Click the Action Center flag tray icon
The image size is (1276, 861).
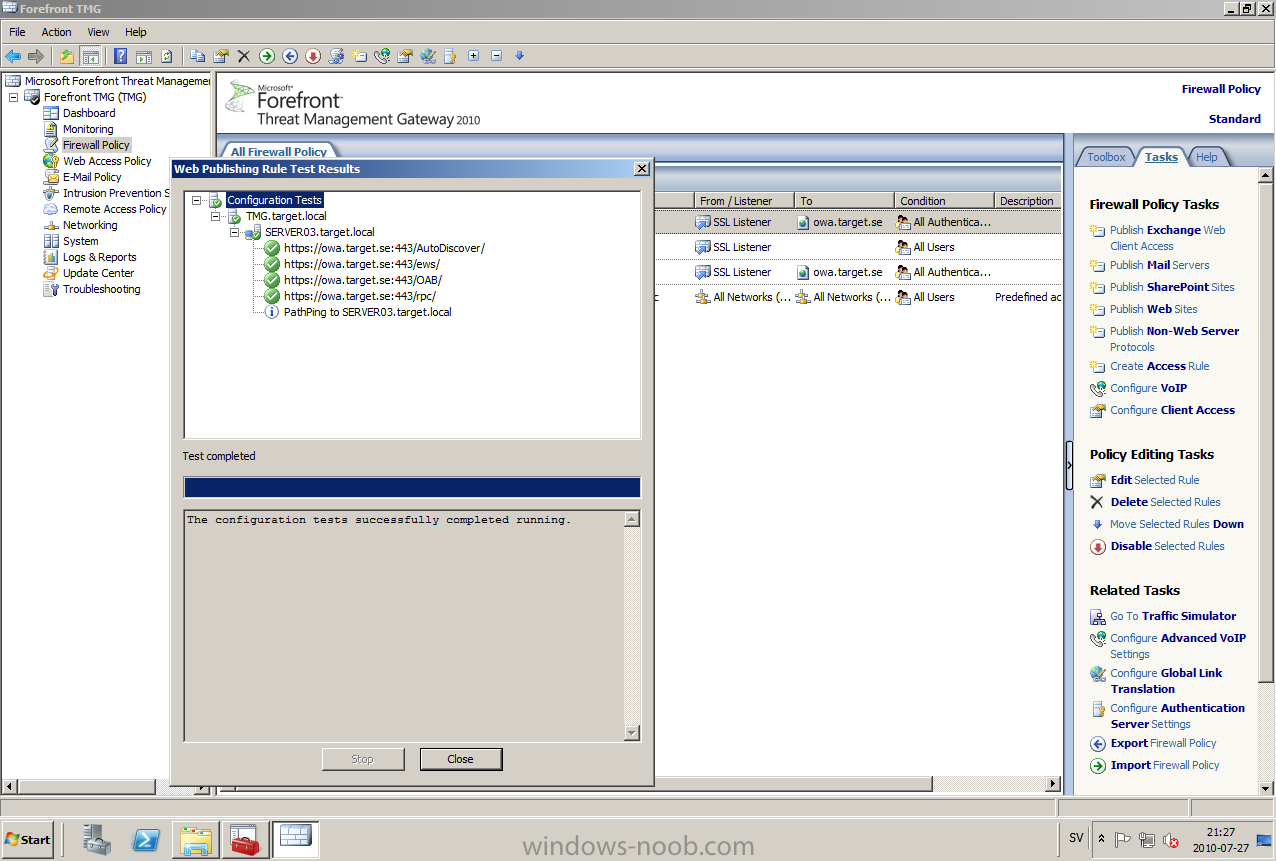click(1124, 840)
